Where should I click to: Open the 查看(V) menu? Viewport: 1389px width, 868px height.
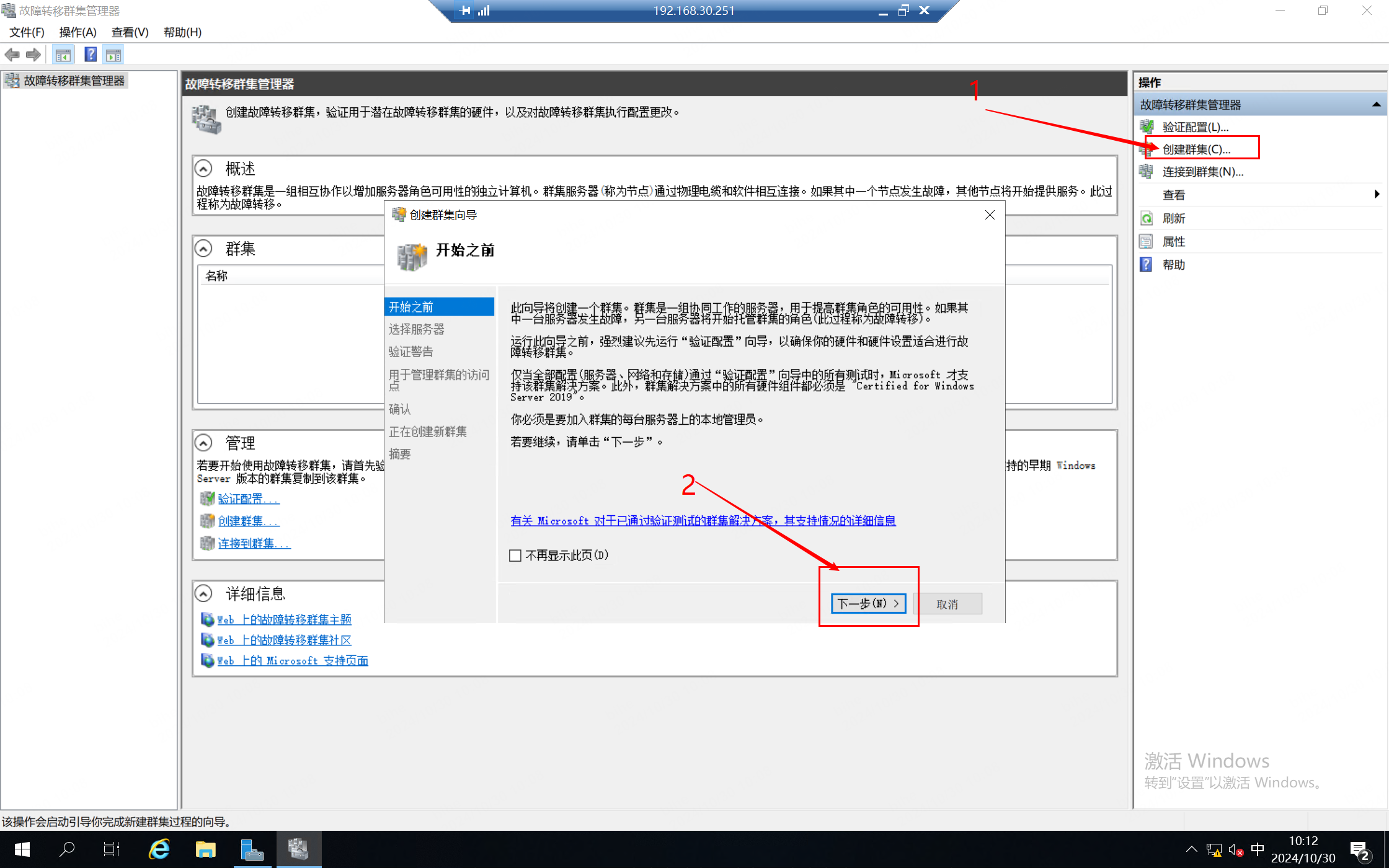tap(130, 32)
